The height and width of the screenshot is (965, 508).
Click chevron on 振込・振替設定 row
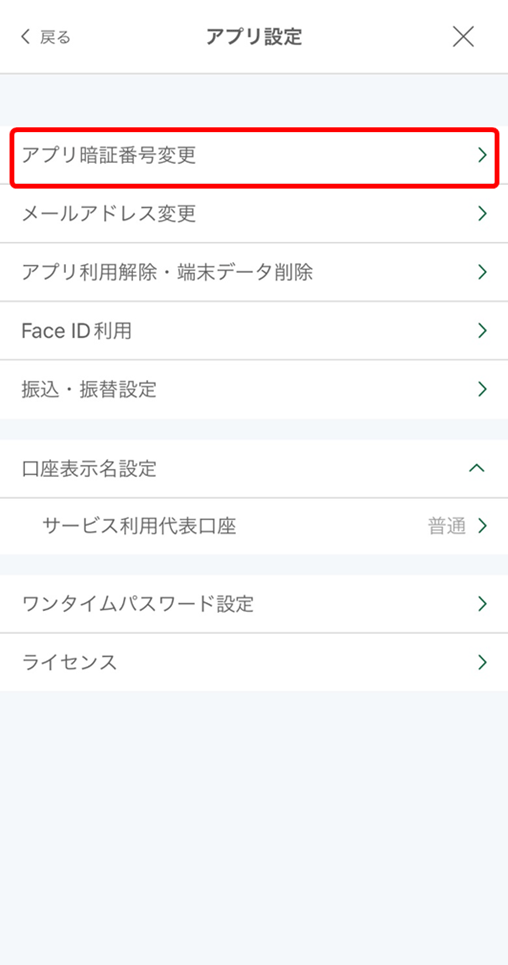coord(482,389)
